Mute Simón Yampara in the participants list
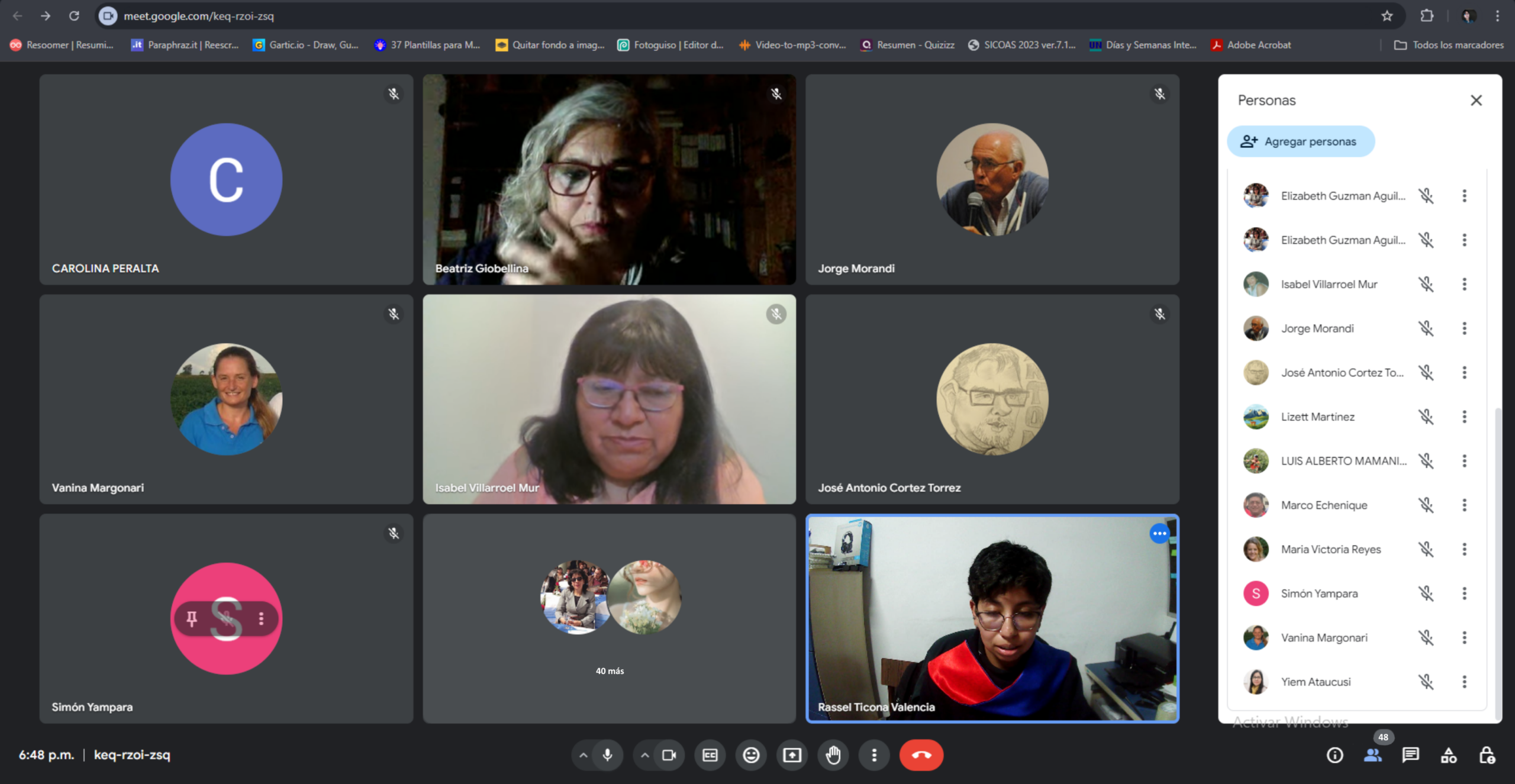The width and height of the screenshot is (1515, 784). 1427,593
